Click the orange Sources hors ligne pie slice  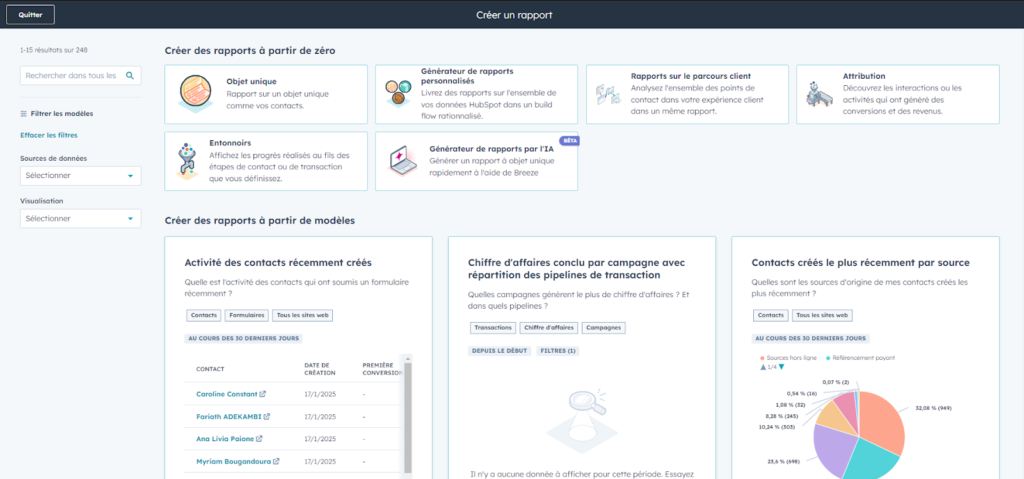pyautogui.click(x=882, y=420)
